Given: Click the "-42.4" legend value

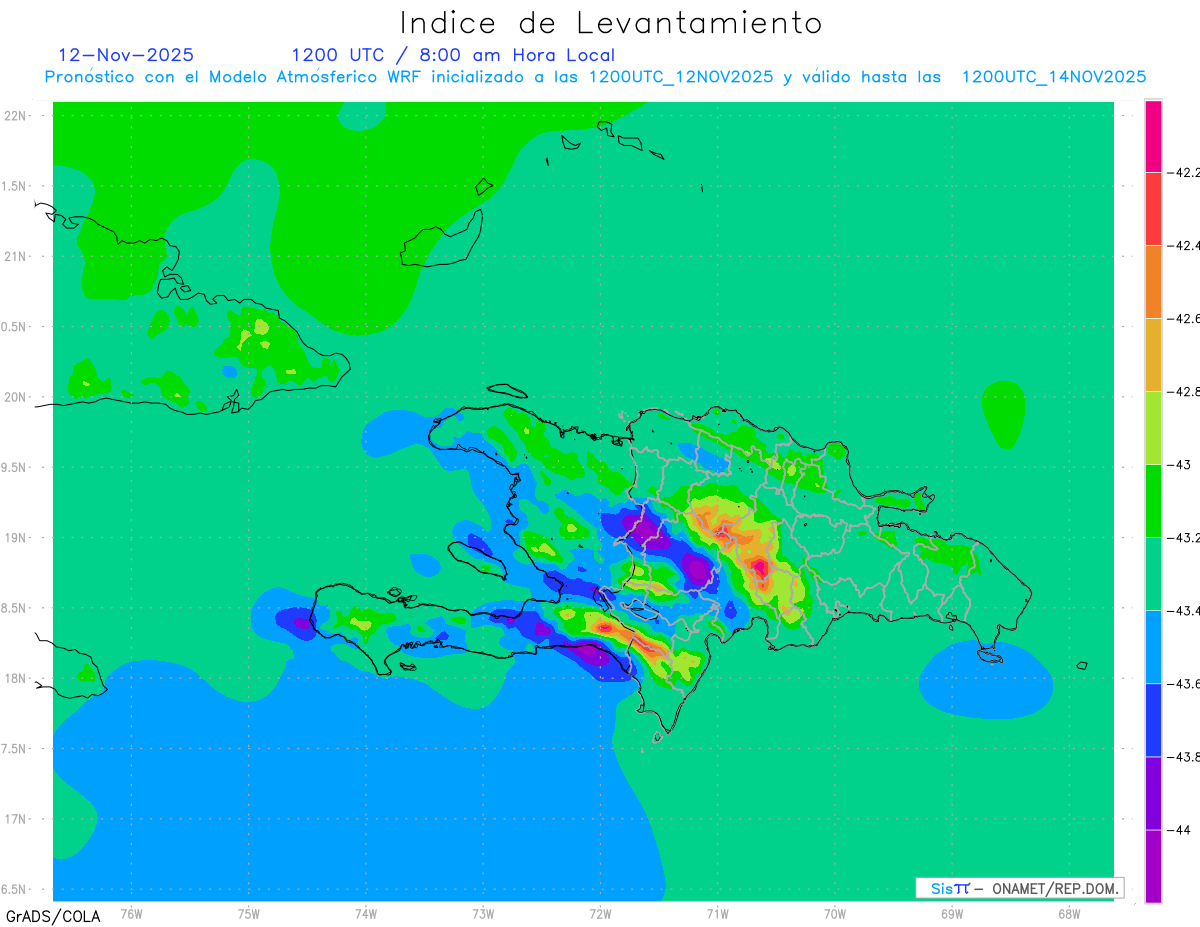Looking at the screenshot, I should point(1184,246).
